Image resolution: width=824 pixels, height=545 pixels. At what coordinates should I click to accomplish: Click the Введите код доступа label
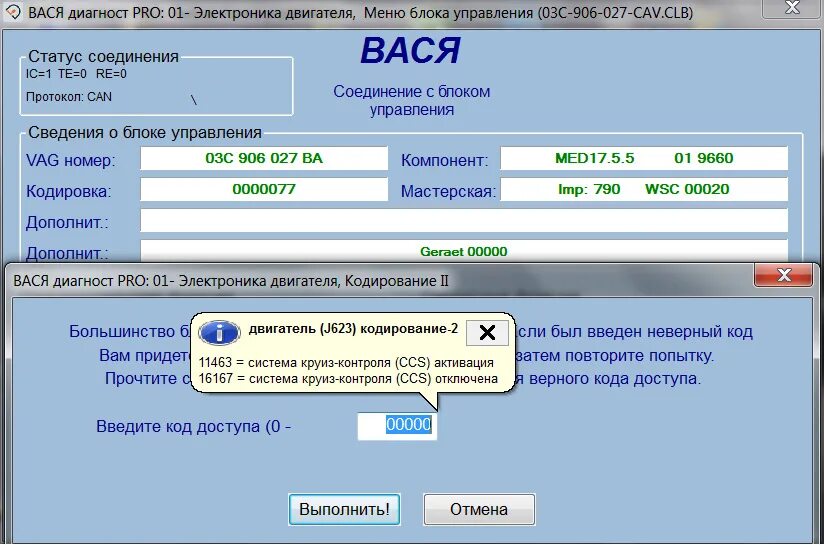click(x=193, y=426)
